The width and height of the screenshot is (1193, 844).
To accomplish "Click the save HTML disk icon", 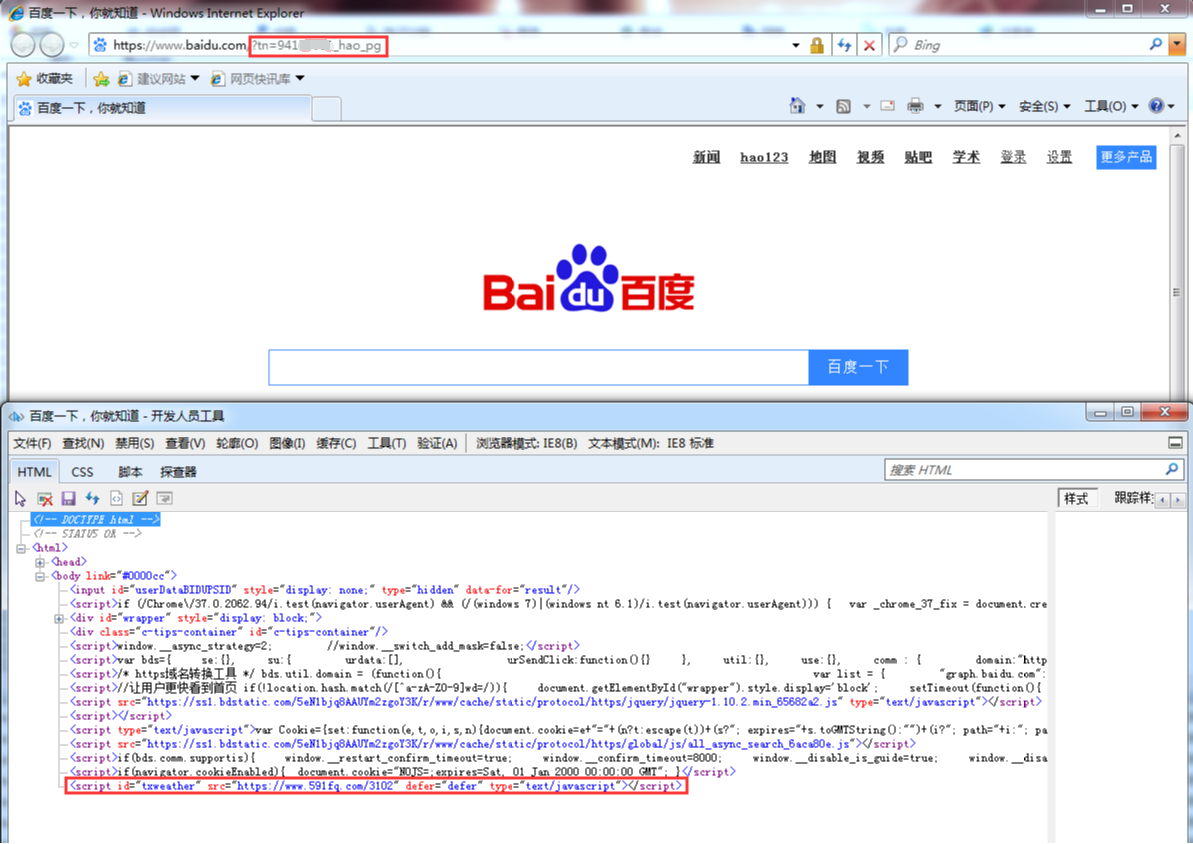I will 68,498.
